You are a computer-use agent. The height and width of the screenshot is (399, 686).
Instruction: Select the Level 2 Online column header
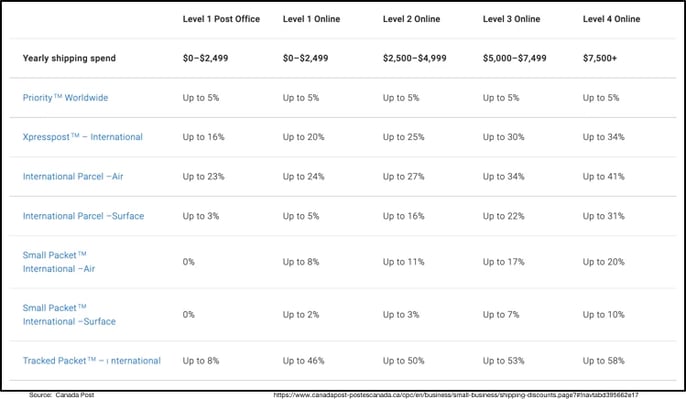(411, 19)
